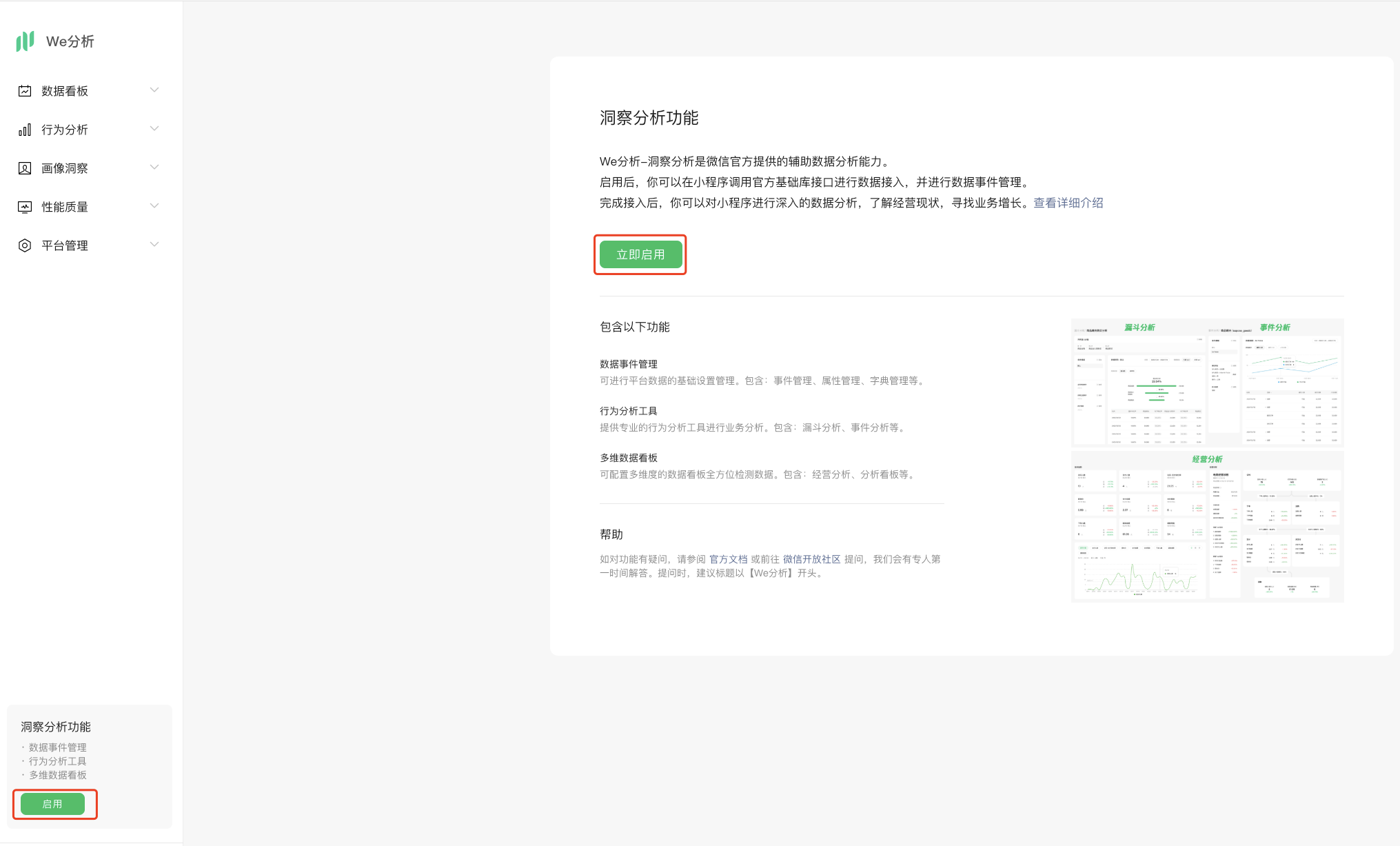Open the 数据看板 menu item

90,91
